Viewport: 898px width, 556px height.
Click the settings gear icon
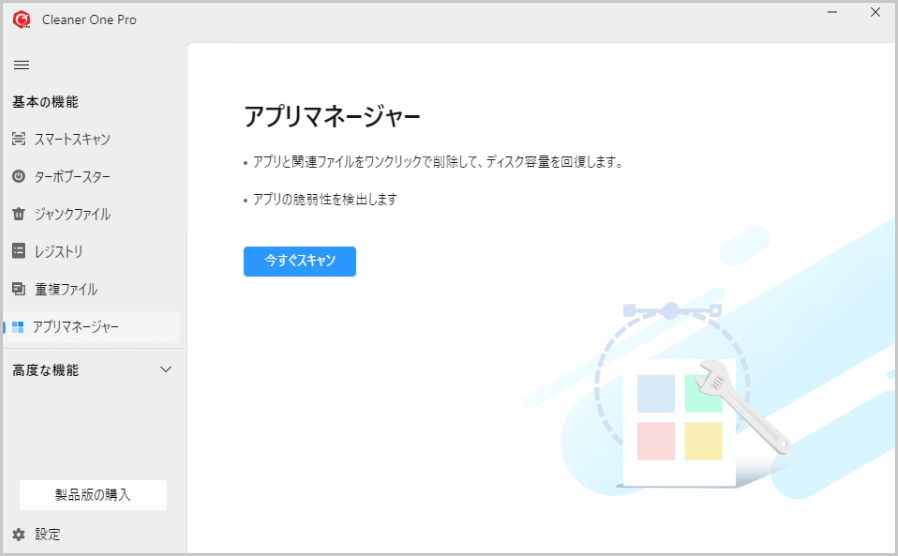tap(19, 534)
